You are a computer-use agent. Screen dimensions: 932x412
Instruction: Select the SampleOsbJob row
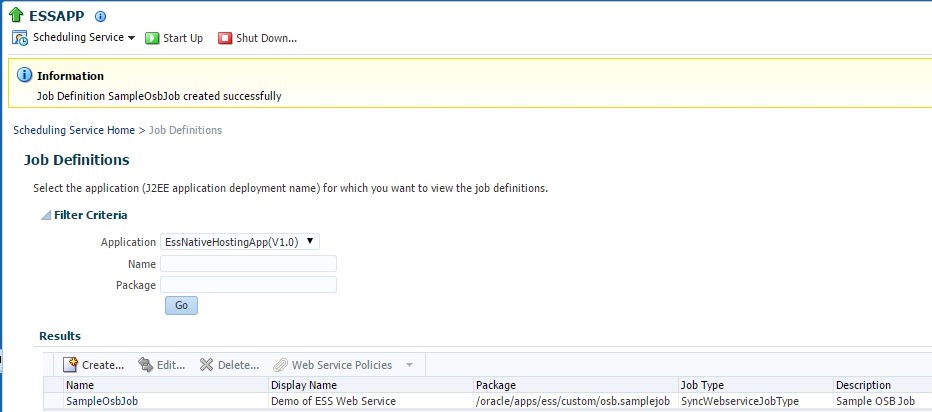(102, 401)
